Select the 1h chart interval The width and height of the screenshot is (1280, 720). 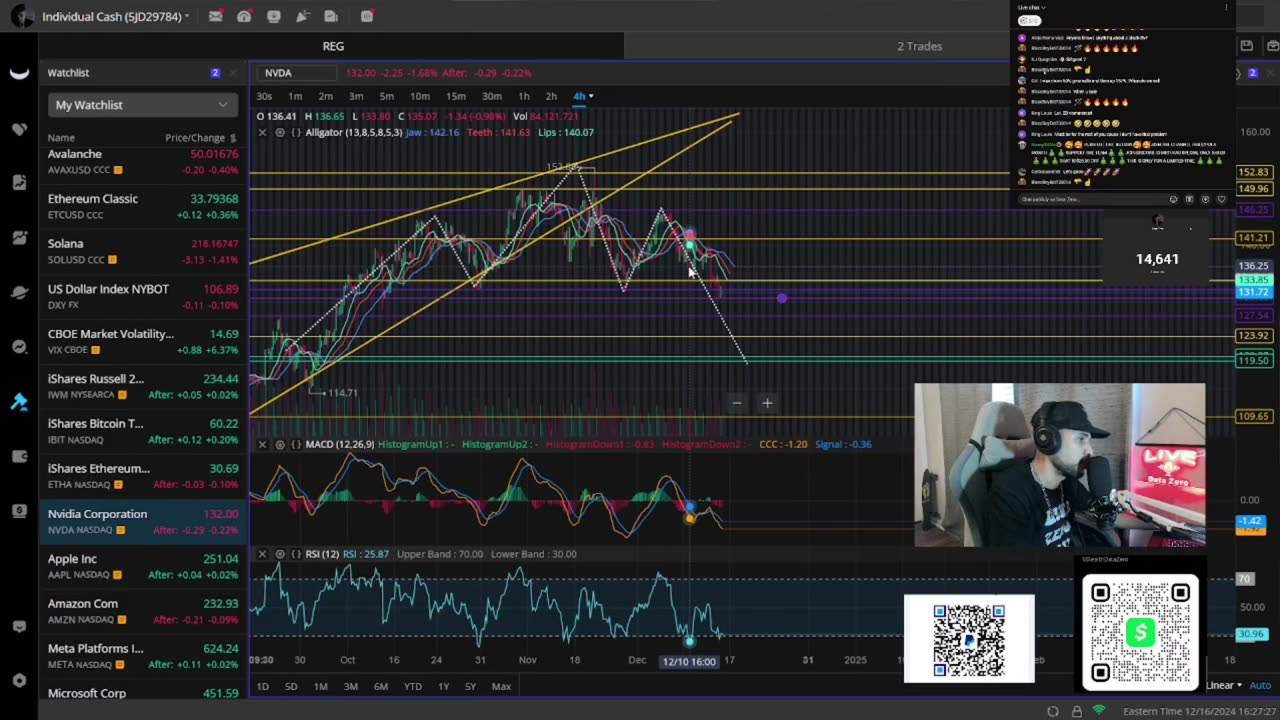524,96
